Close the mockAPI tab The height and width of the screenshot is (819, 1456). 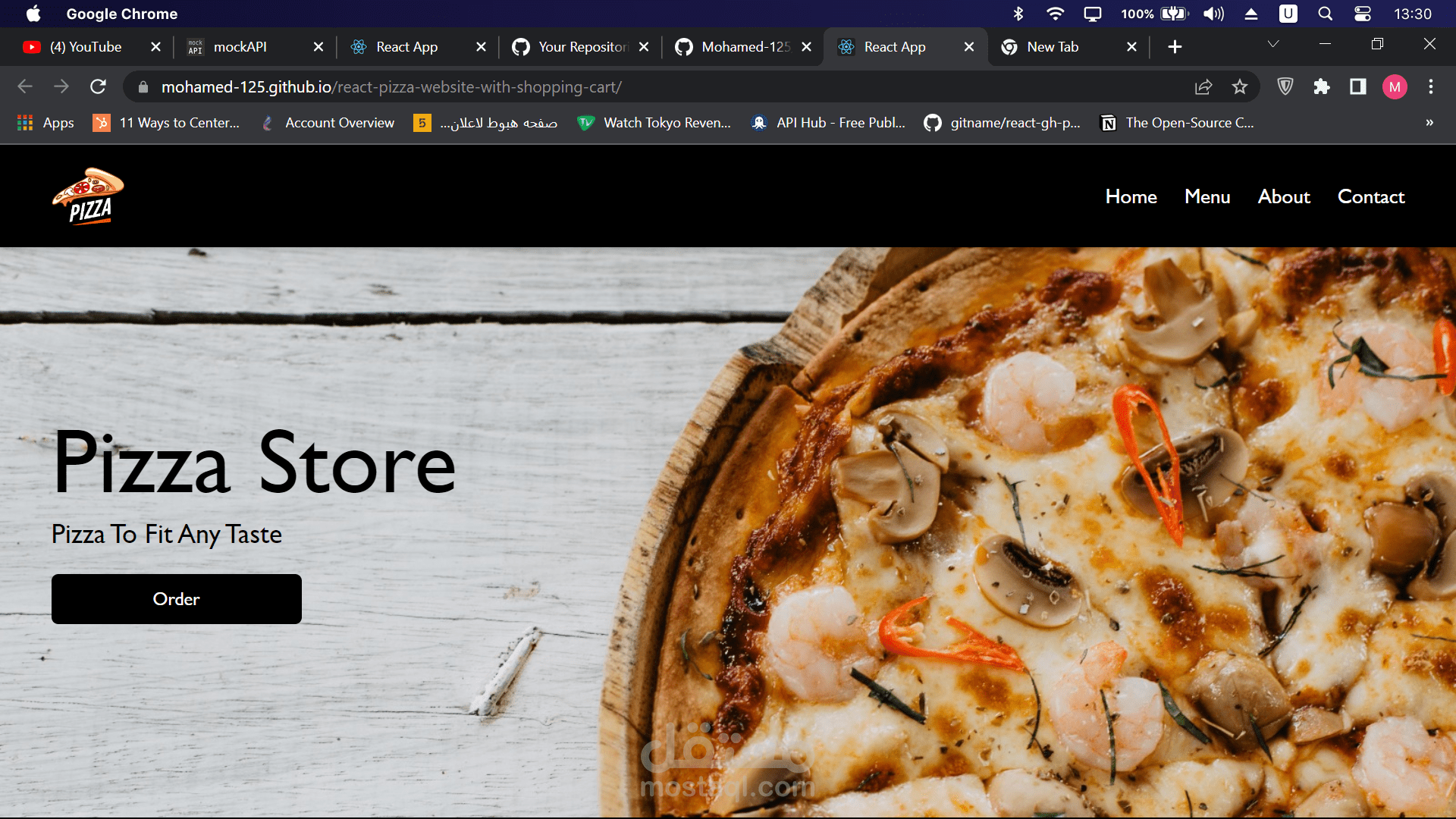[x=318, y=47]
